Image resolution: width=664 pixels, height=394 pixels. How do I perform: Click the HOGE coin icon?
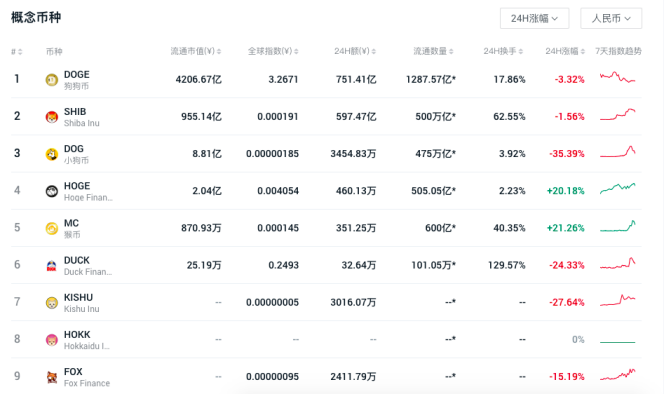52,191
